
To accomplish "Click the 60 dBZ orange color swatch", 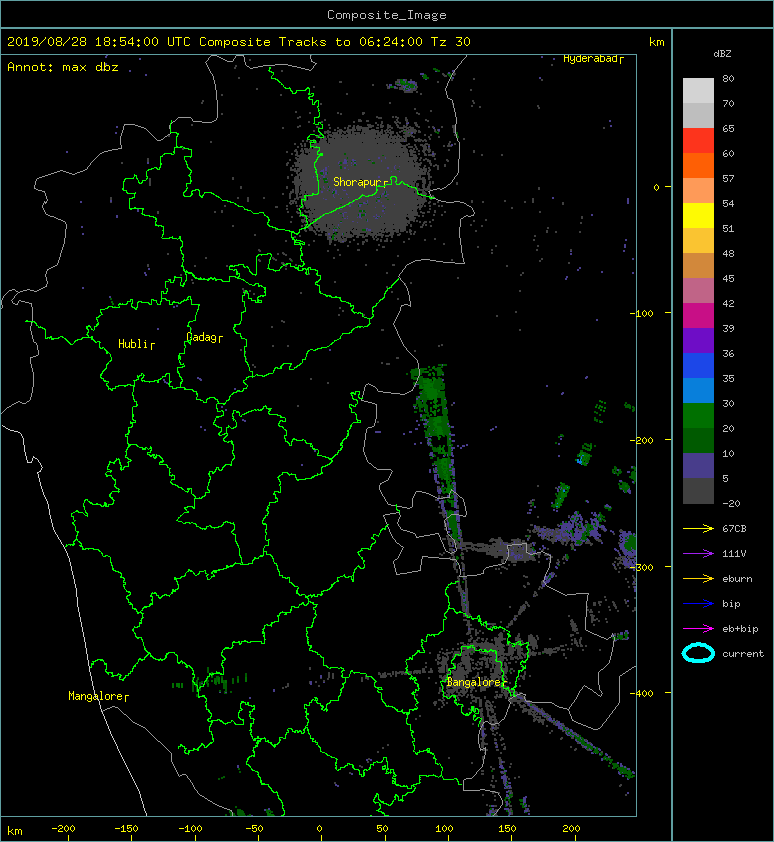I will 698,165.
